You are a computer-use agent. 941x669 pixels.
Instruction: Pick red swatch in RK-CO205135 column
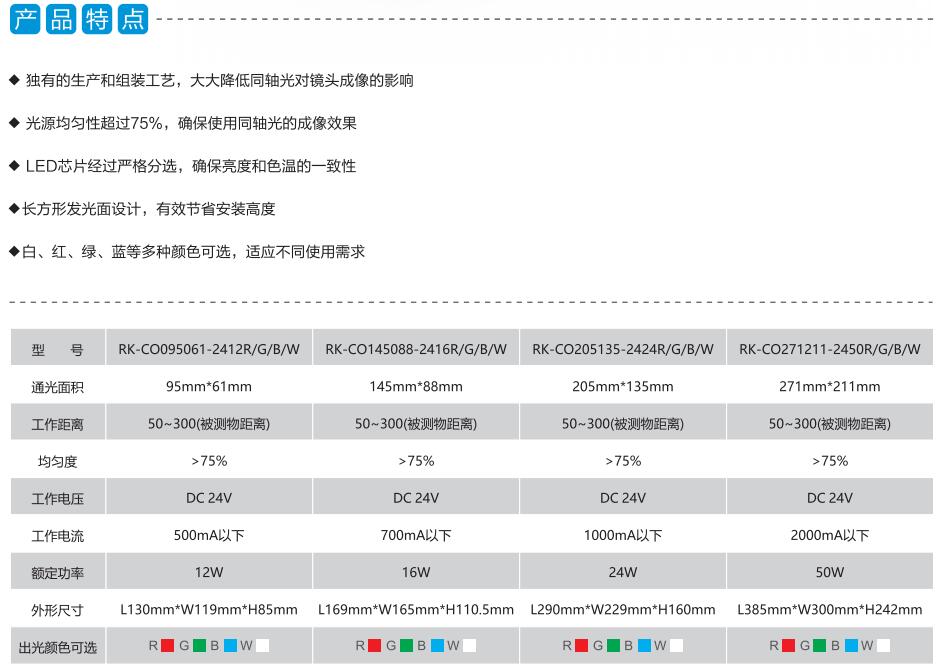(x=582, y=646)
